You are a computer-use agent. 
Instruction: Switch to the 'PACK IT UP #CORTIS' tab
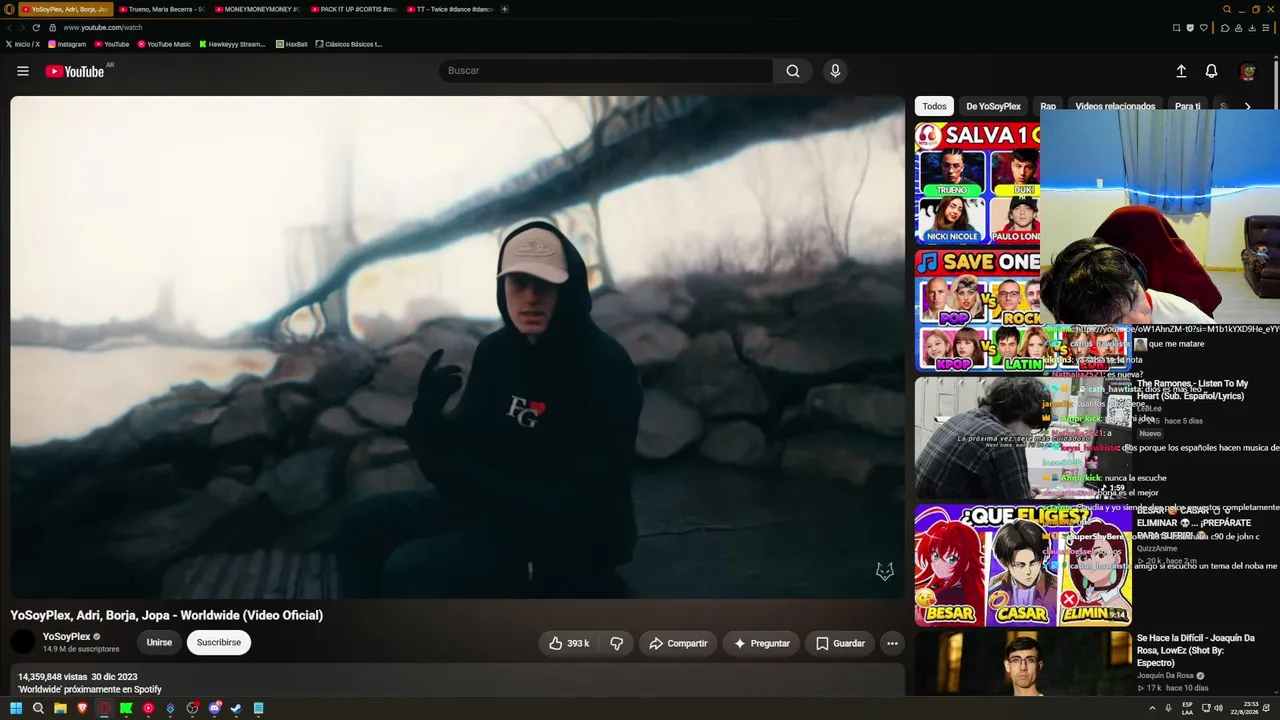(x=352, y=9)
